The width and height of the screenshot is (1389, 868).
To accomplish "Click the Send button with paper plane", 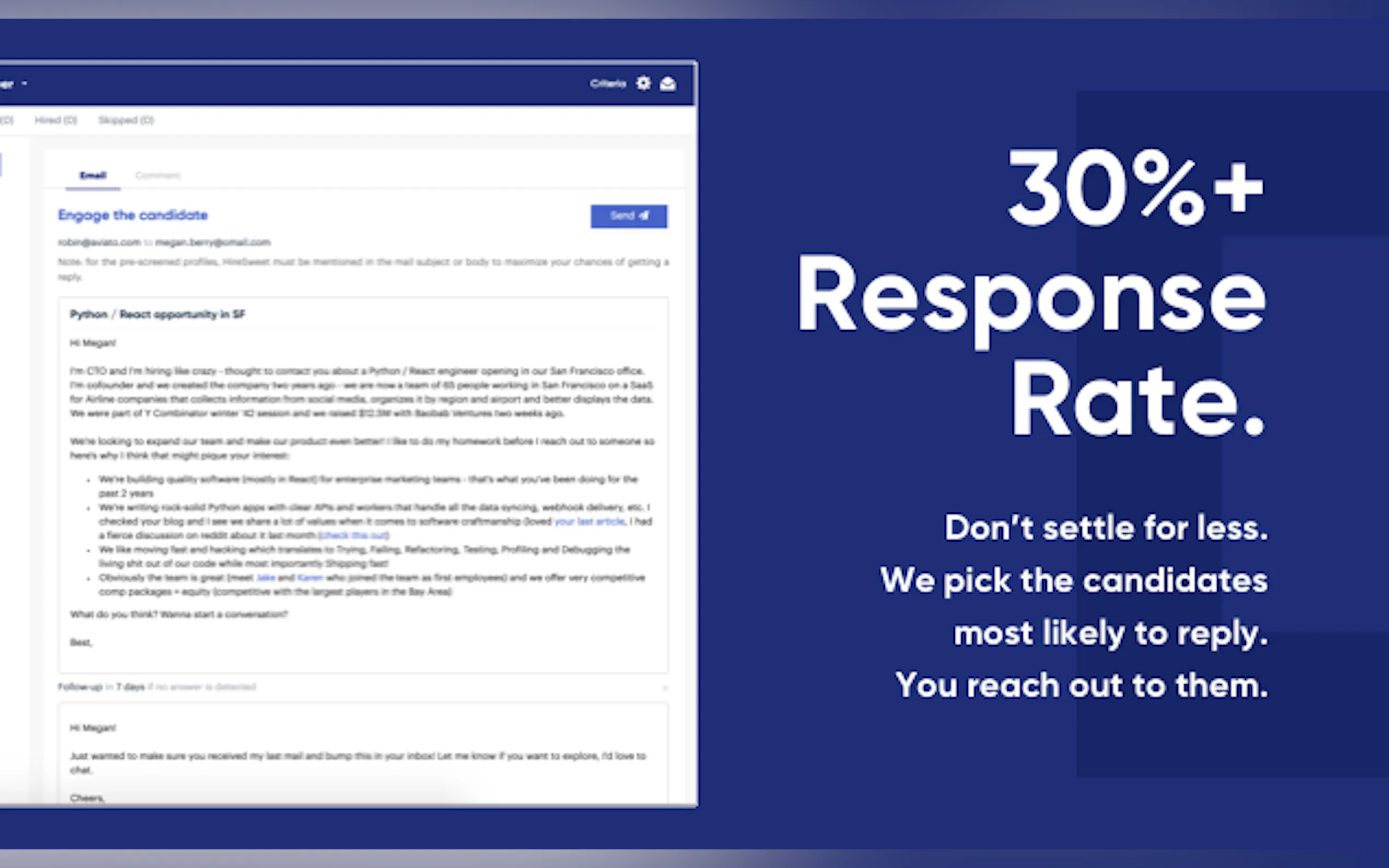I will [629, 216].
